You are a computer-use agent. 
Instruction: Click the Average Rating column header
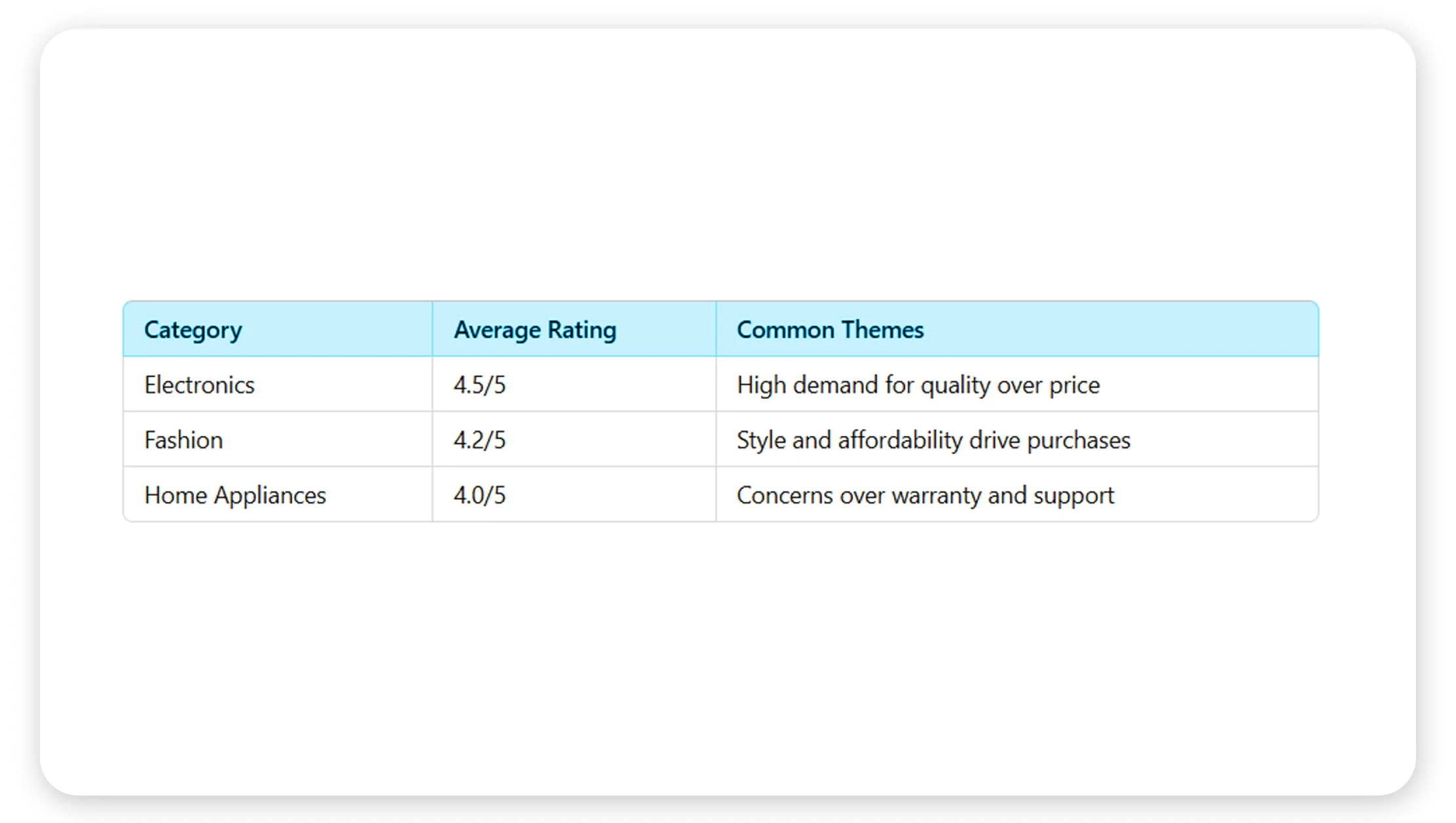pyautogui.click(x=574, y=329)
